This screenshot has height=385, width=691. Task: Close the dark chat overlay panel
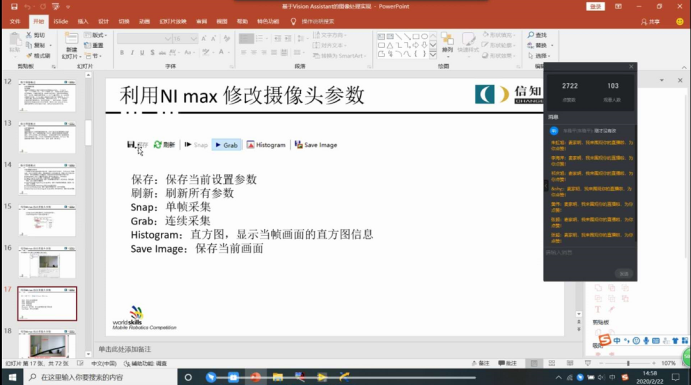coord(631,67)
